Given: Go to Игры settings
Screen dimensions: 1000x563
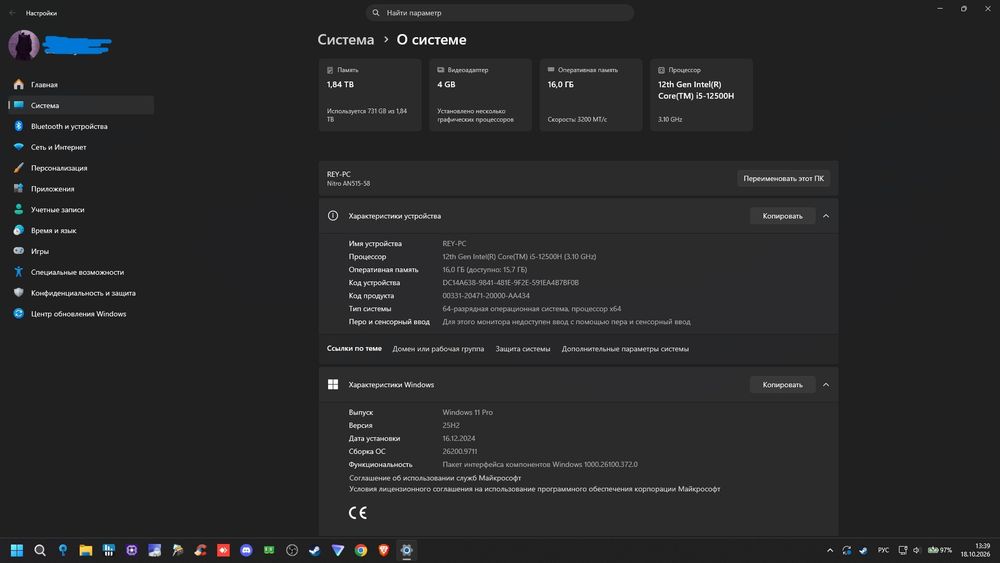Looking at the screenshot, I should pos(81,251).
